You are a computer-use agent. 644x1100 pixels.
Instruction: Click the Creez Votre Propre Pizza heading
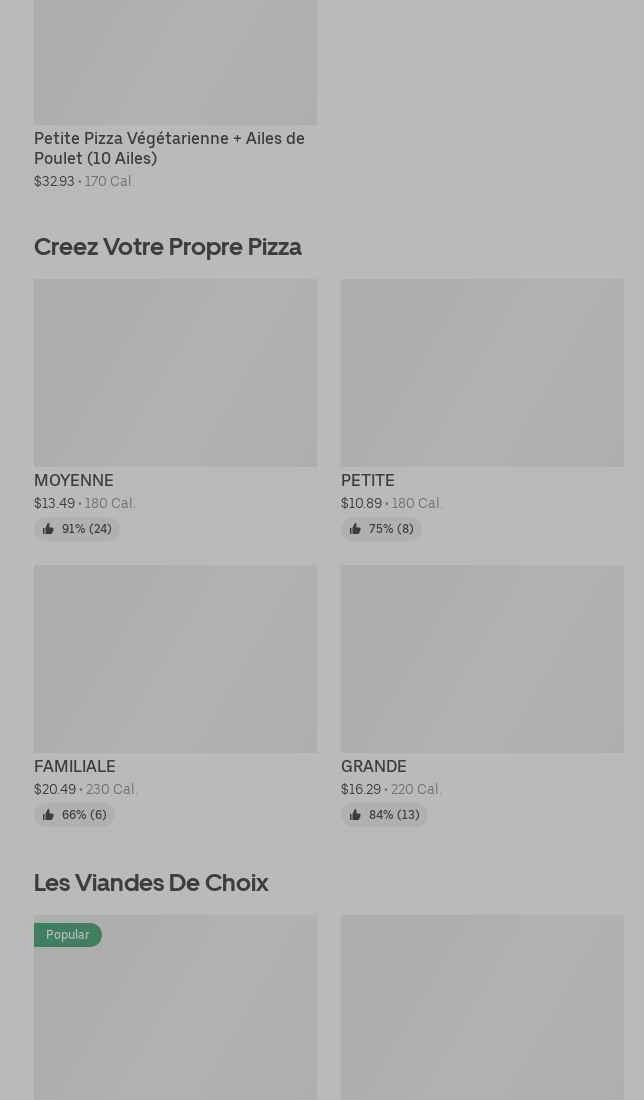coord(168,247)
